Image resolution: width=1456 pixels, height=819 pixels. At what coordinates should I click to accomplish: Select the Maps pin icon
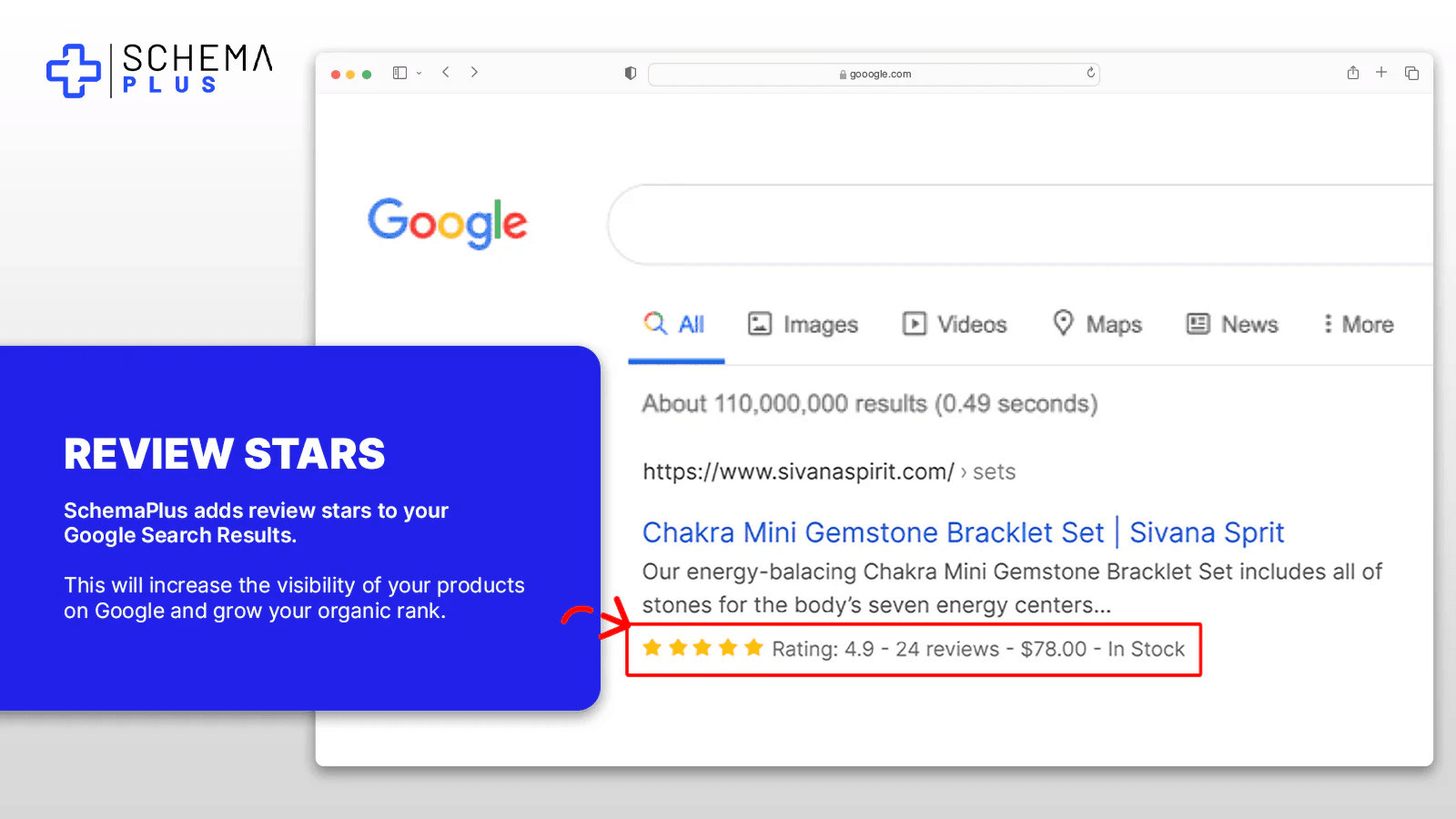[x=1064, y=324]
